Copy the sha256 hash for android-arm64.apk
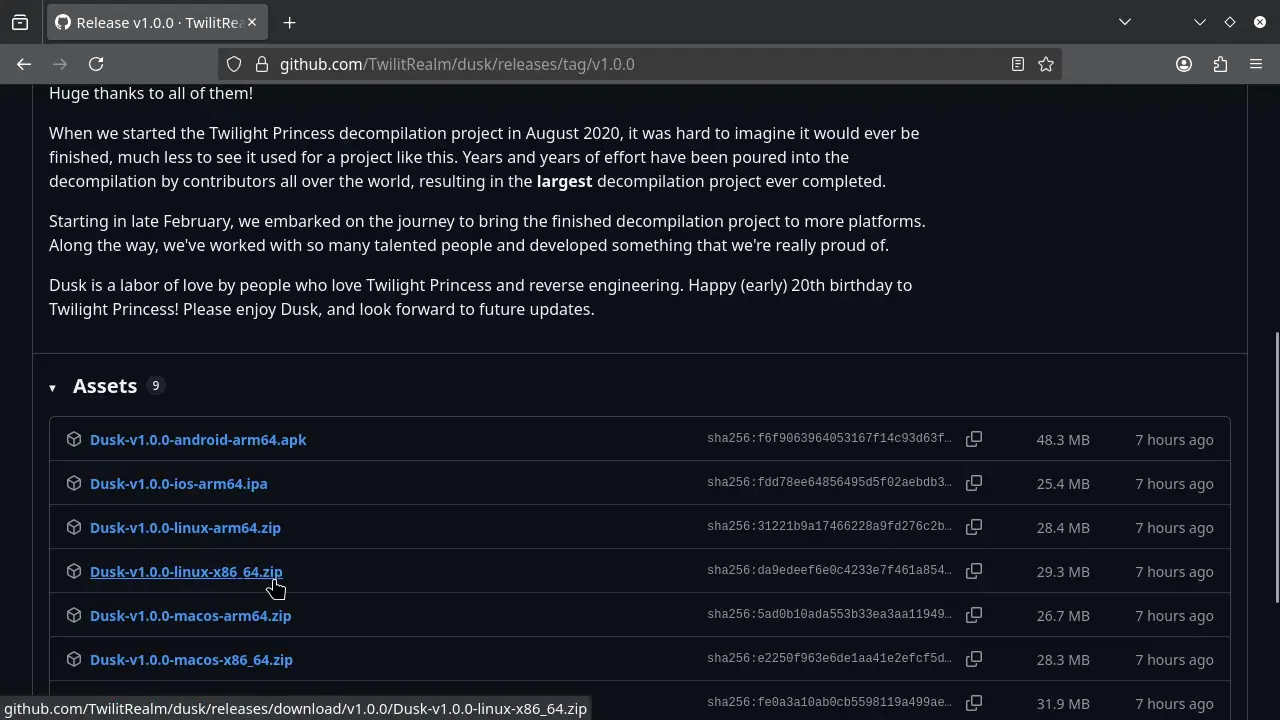Screen dimensions: 1280x720 (974, 439)
